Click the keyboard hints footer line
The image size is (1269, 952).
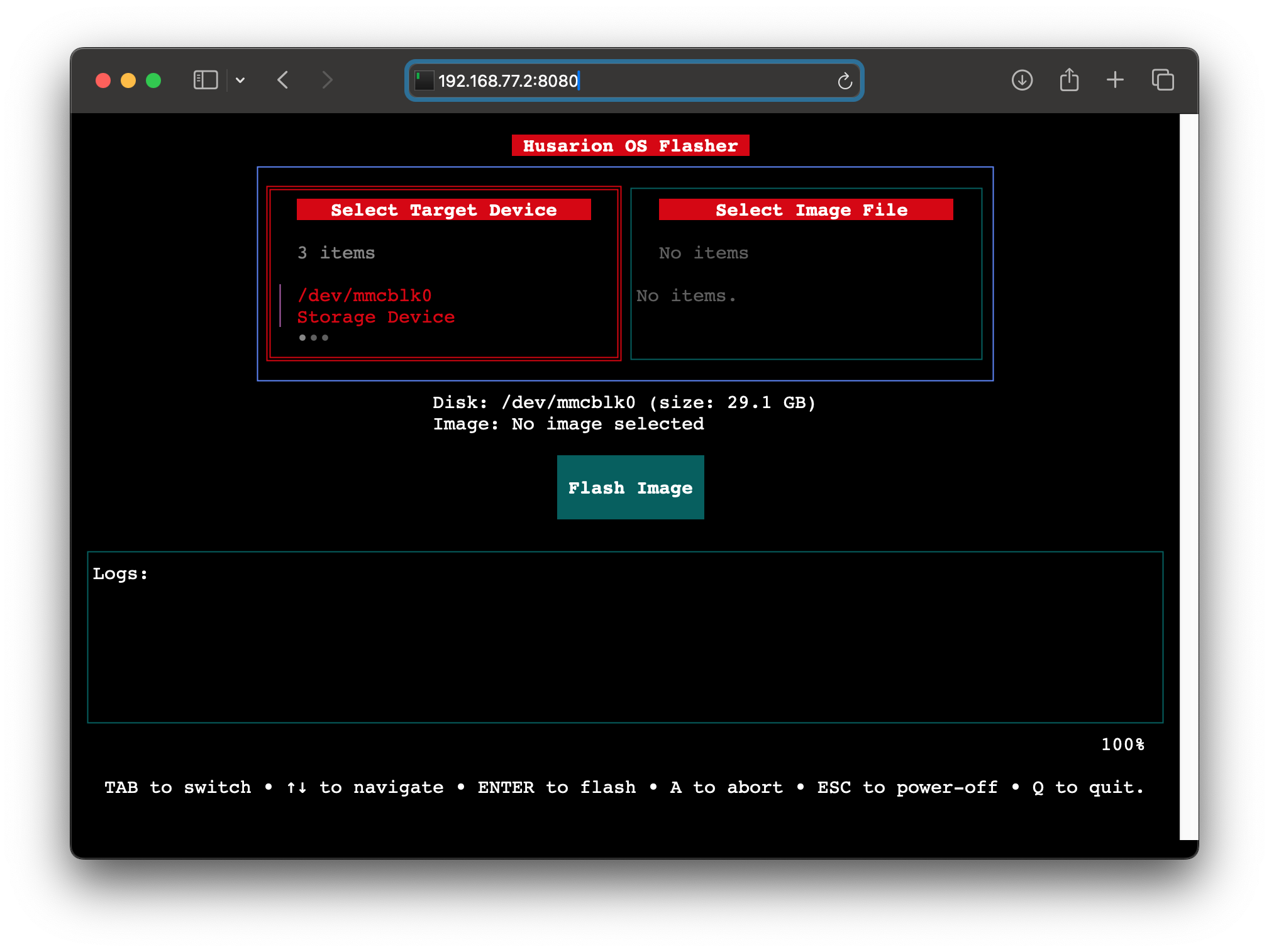(624, 787)
